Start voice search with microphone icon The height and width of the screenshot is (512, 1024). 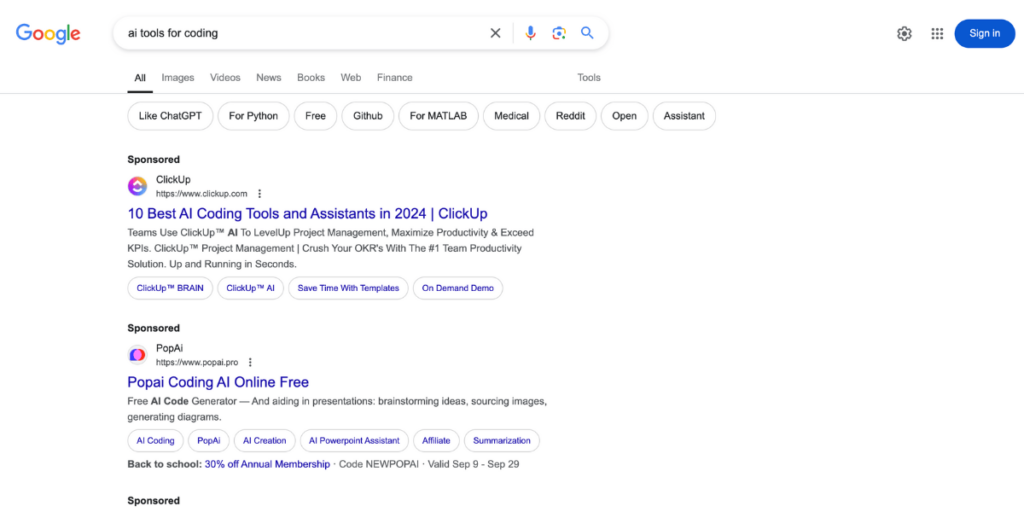531,33
